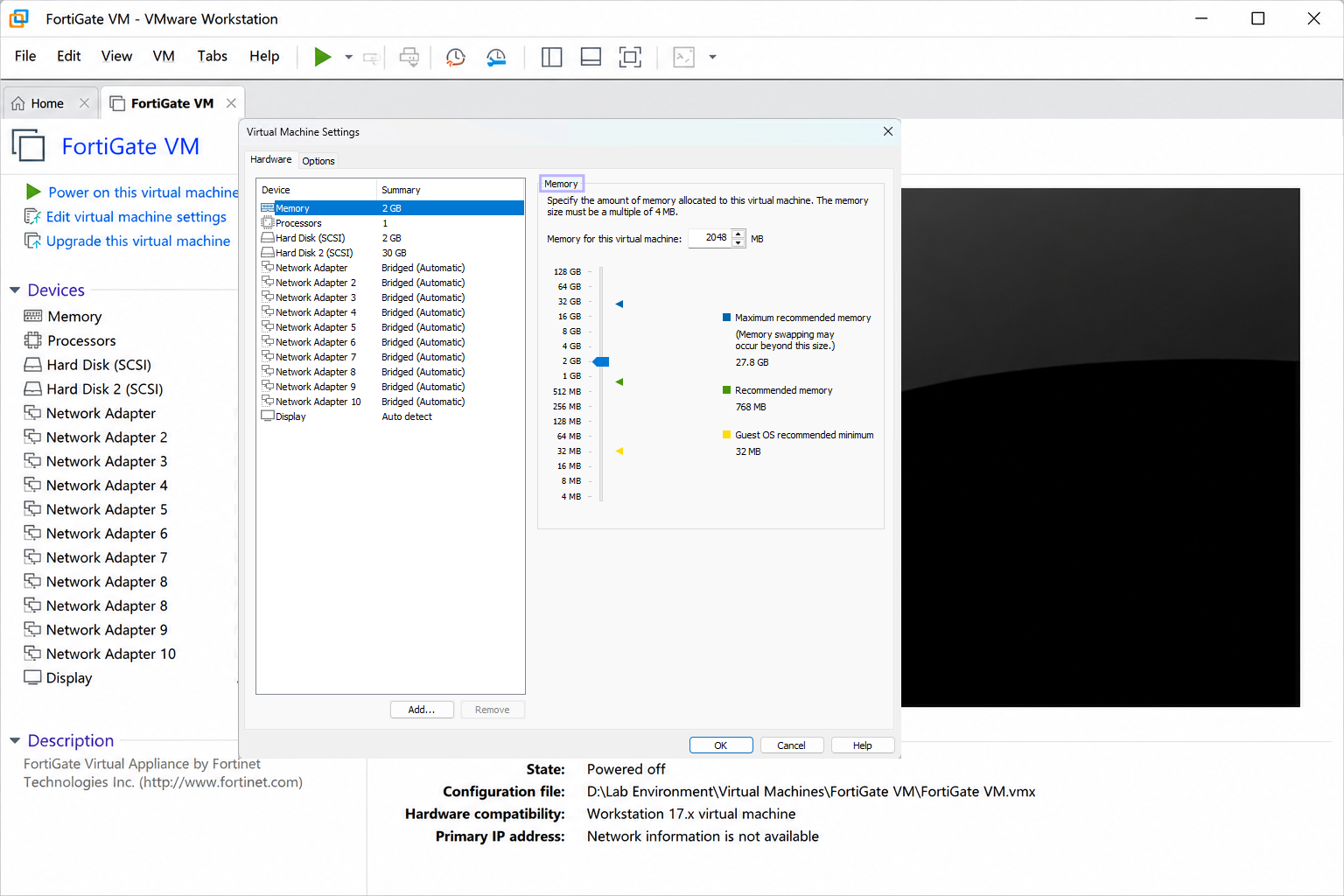Toggle the library sidebar view icon
The height and width of the screenshot is (896, 1344).
[551, 58]
